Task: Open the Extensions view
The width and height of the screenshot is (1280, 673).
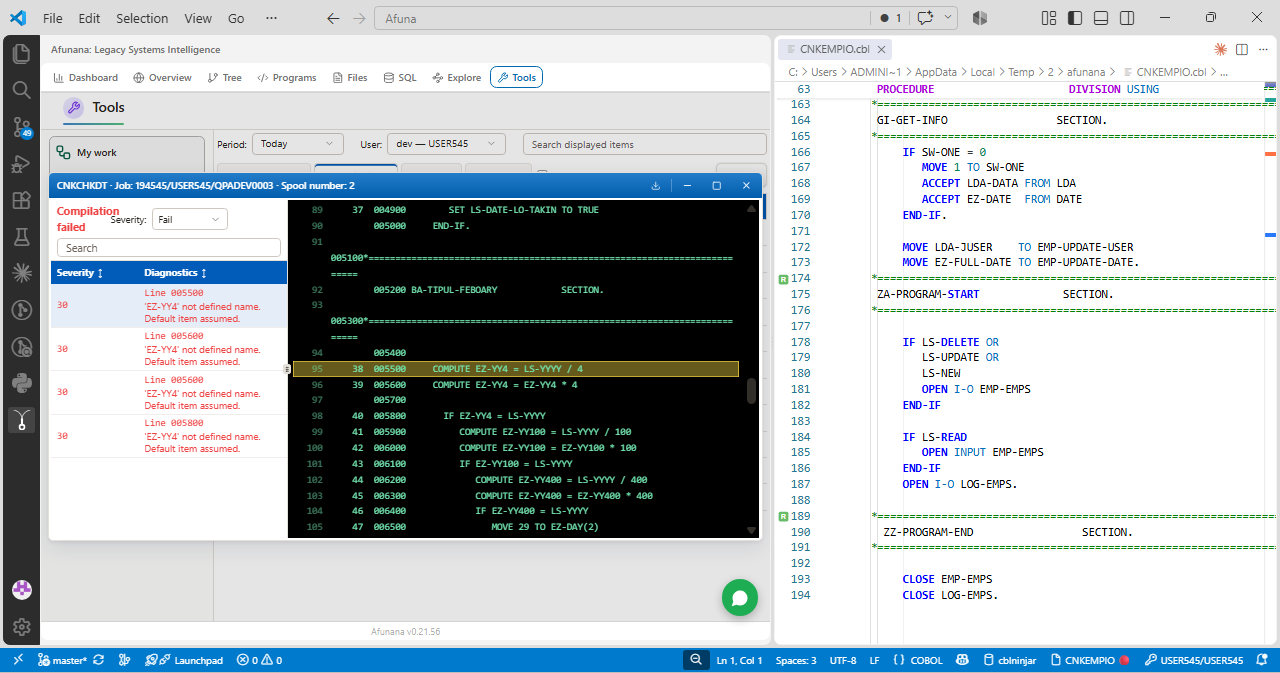Action: pyautogui.click(x=21, y=200)
